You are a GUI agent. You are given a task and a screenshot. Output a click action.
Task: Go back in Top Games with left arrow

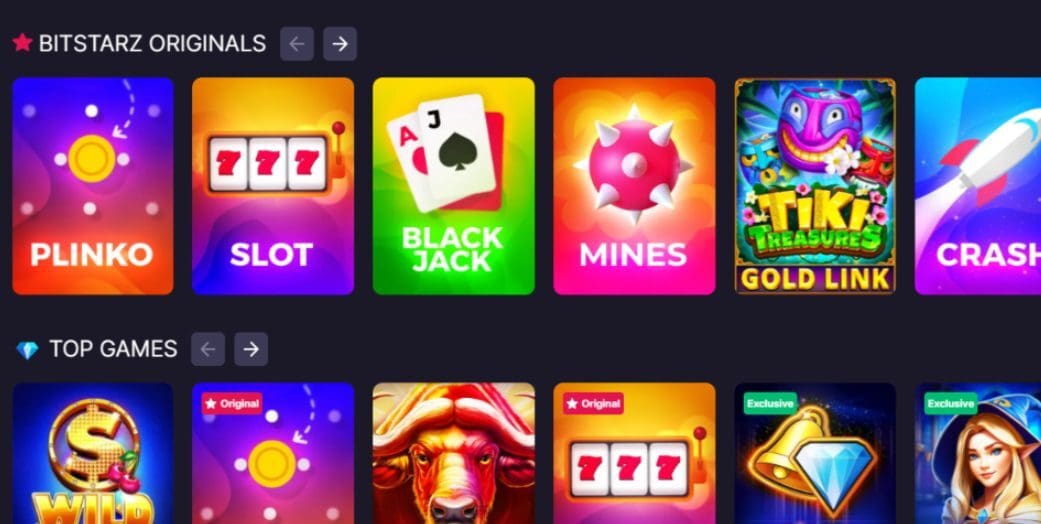pos(208,349)
